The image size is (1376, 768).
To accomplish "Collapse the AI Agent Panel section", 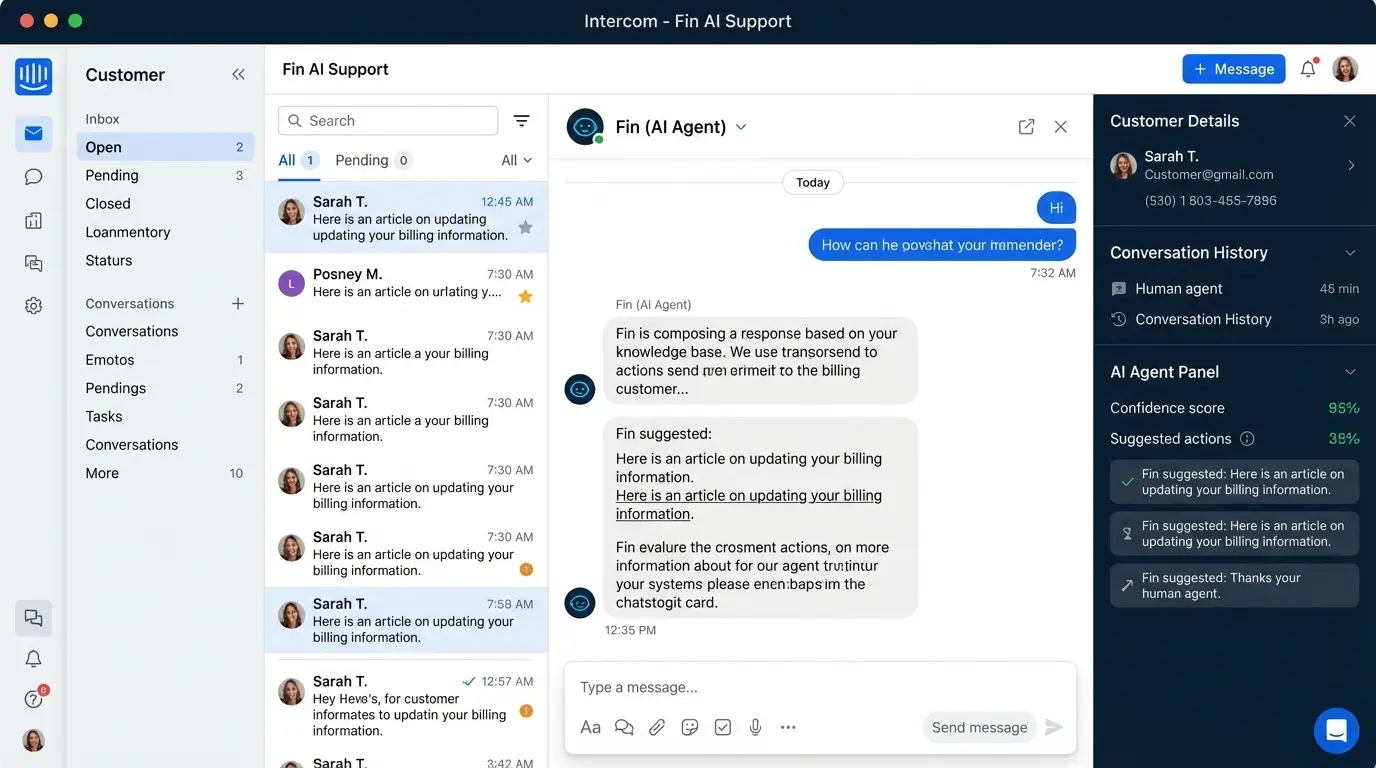I will pos(1350,371).
